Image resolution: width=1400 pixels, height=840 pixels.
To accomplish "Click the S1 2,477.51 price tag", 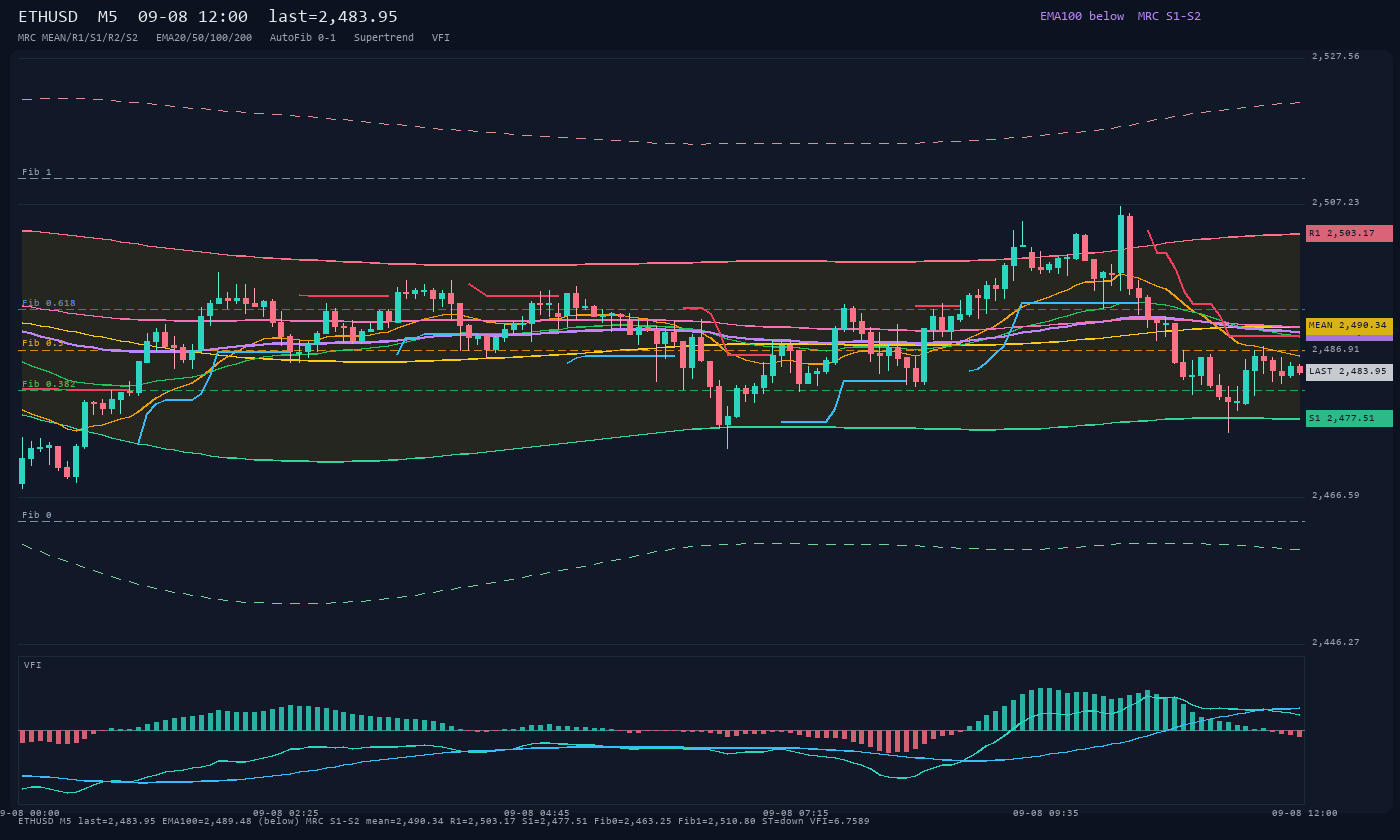I will point(1349,418).
